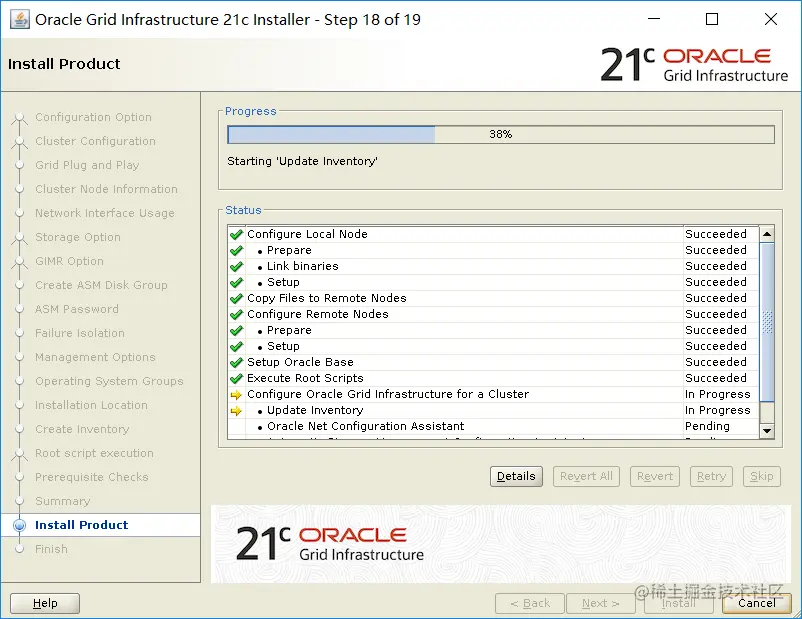The height and width of the screenshot is (619, 802).
Task: Click 'Starting Update Inventory' progress message
Action: point(302,162)
